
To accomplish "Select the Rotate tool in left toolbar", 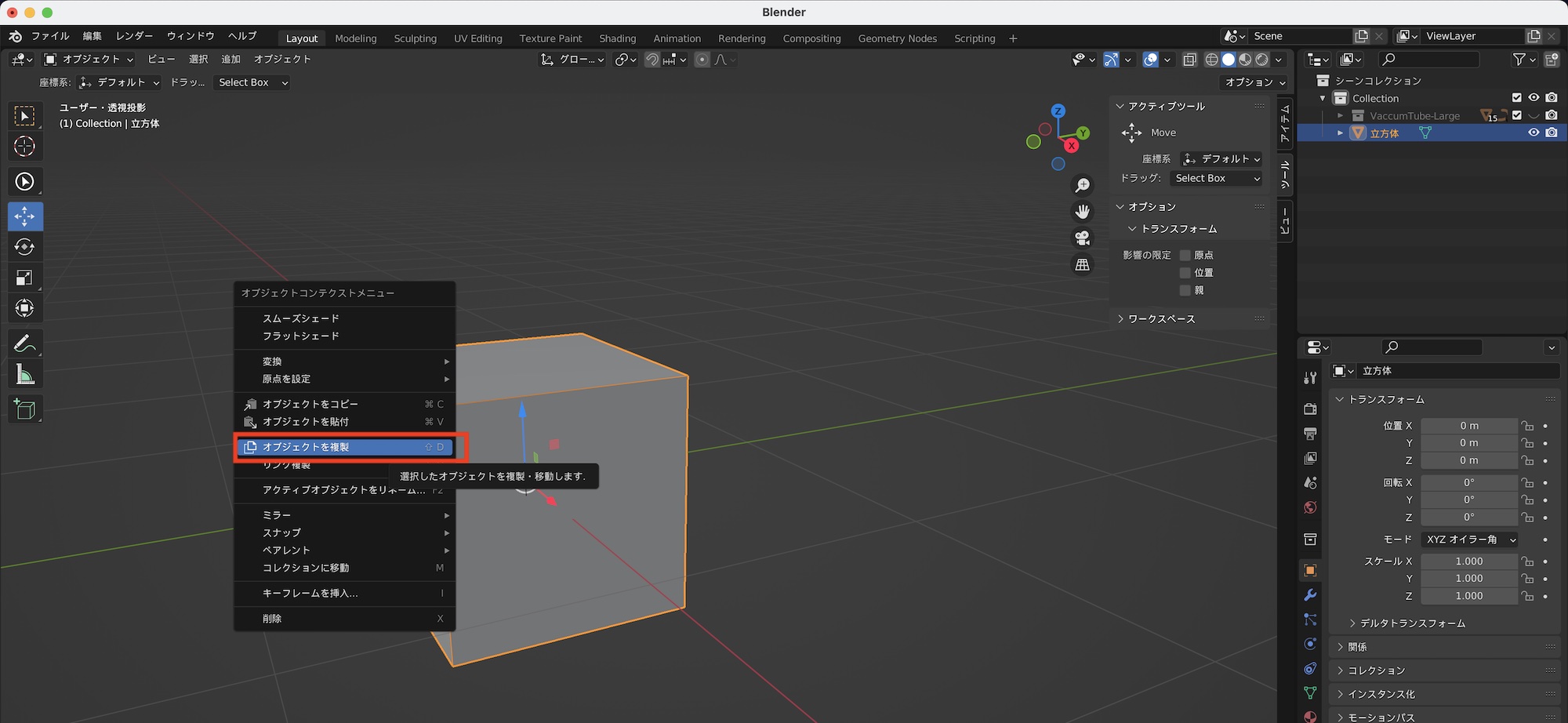I will 24,247.
